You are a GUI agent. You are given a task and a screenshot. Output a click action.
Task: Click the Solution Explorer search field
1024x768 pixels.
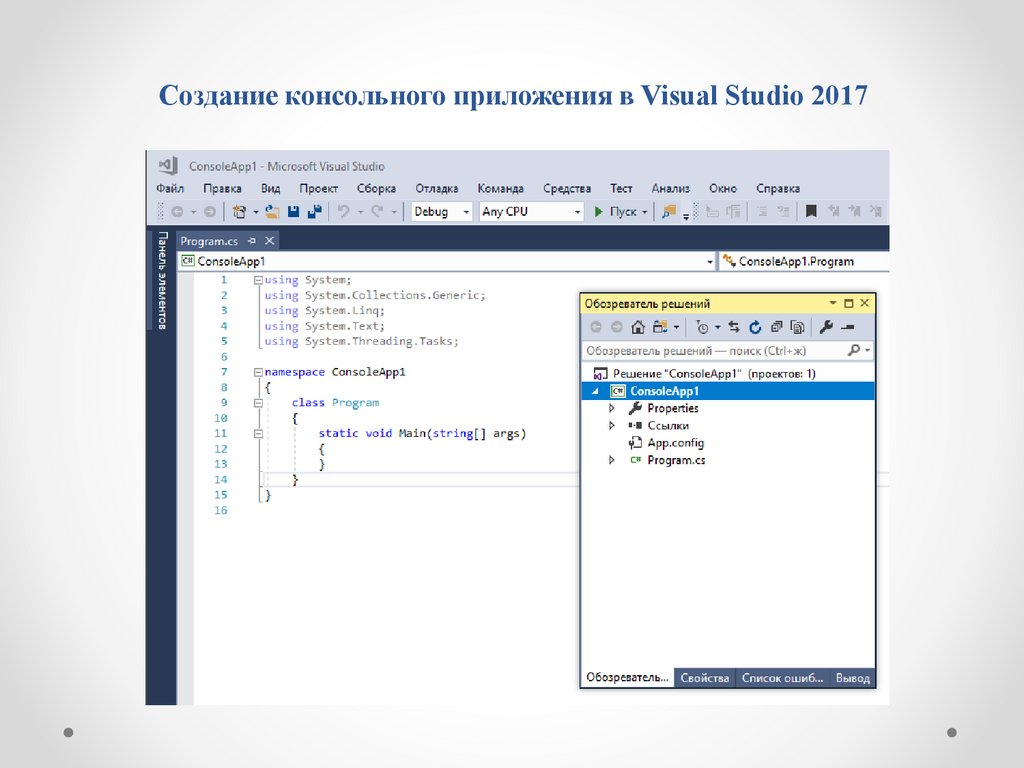tap(714, 351)
